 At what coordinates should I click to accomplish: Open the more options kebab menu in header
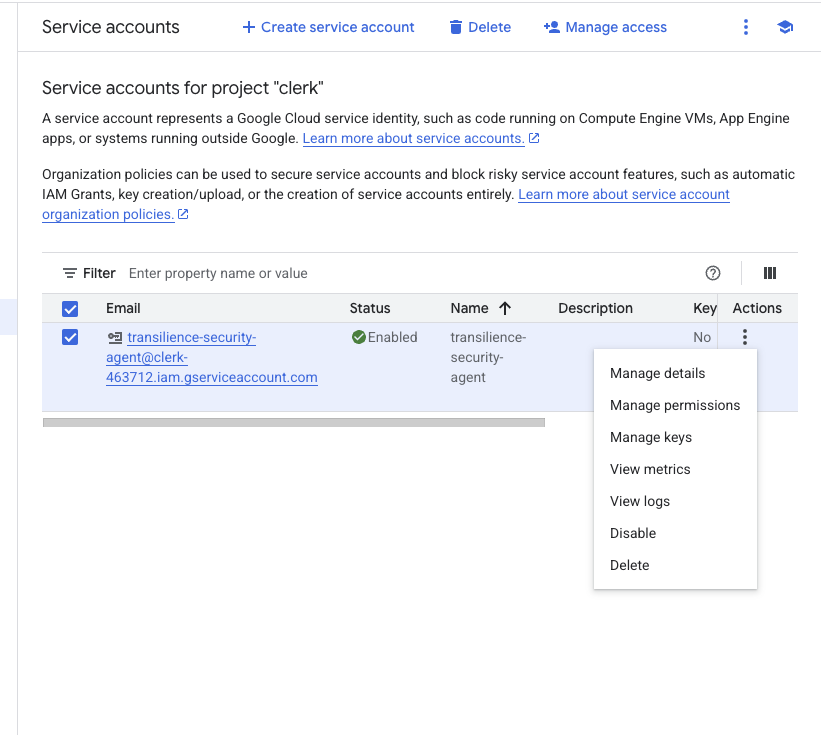[x=746, y=27]
